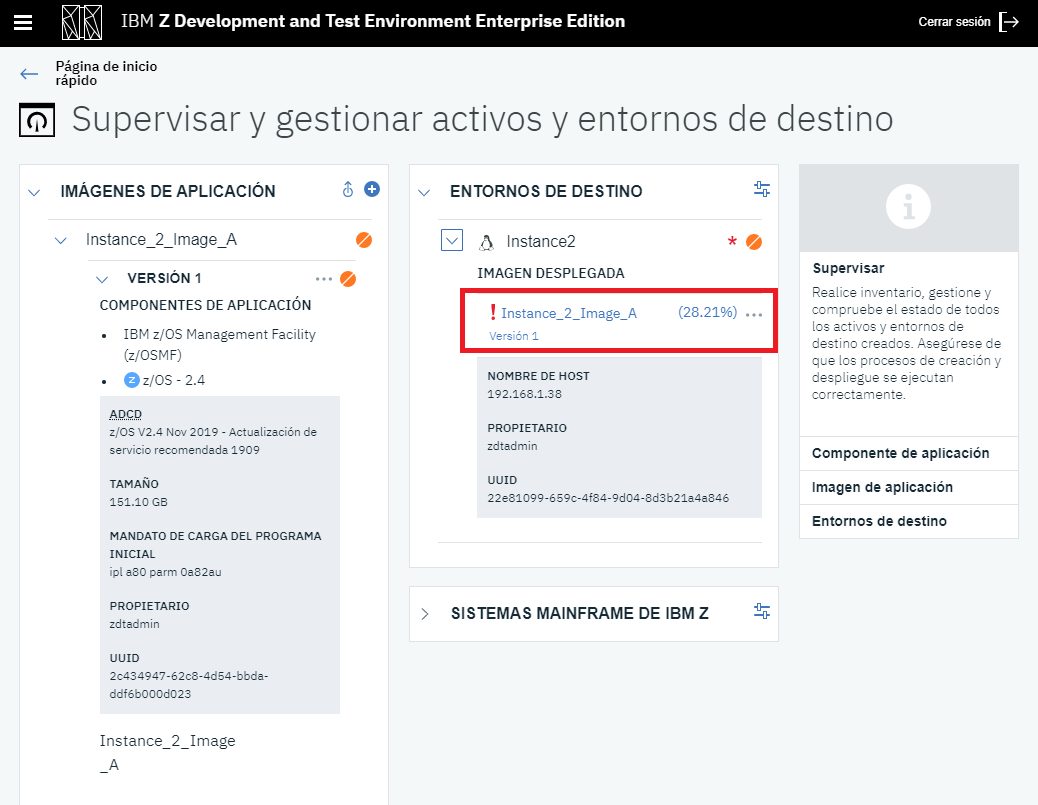Open Entornos de destino help item
The width and height of the screenshot is (1038, 805).
point(908,521)
